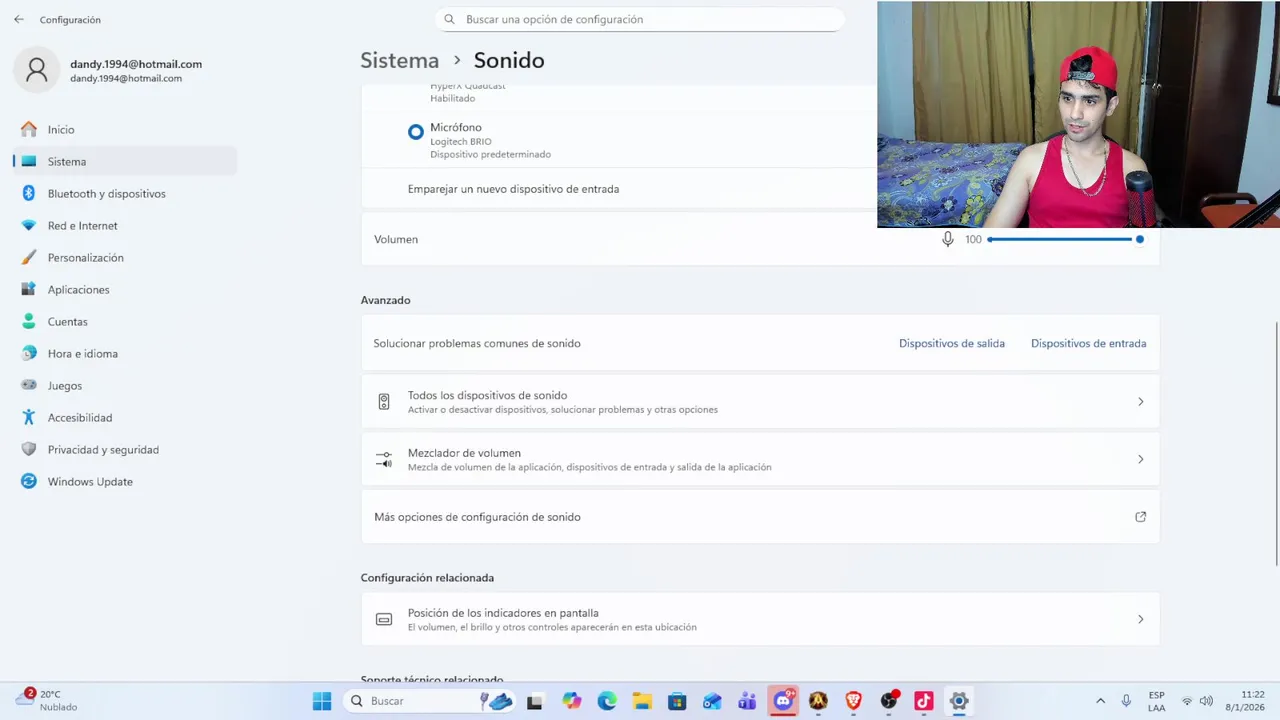This screenshot has width=1280, height=720.
Task: Click the display icon beside Posición de los indicadores
Action: [x=384, y=620]
